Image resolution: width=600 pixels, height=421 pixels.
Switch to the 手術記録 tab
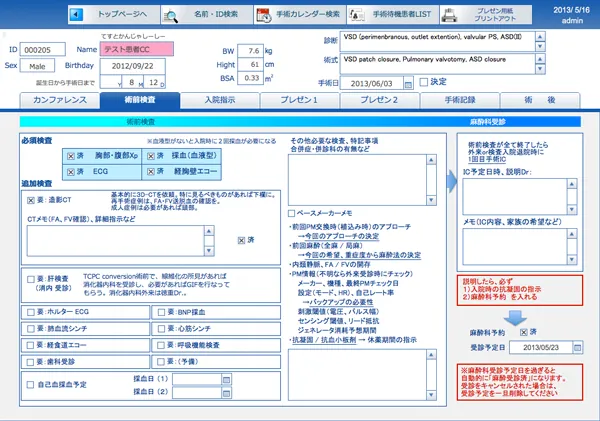click(x=460, y=100)
